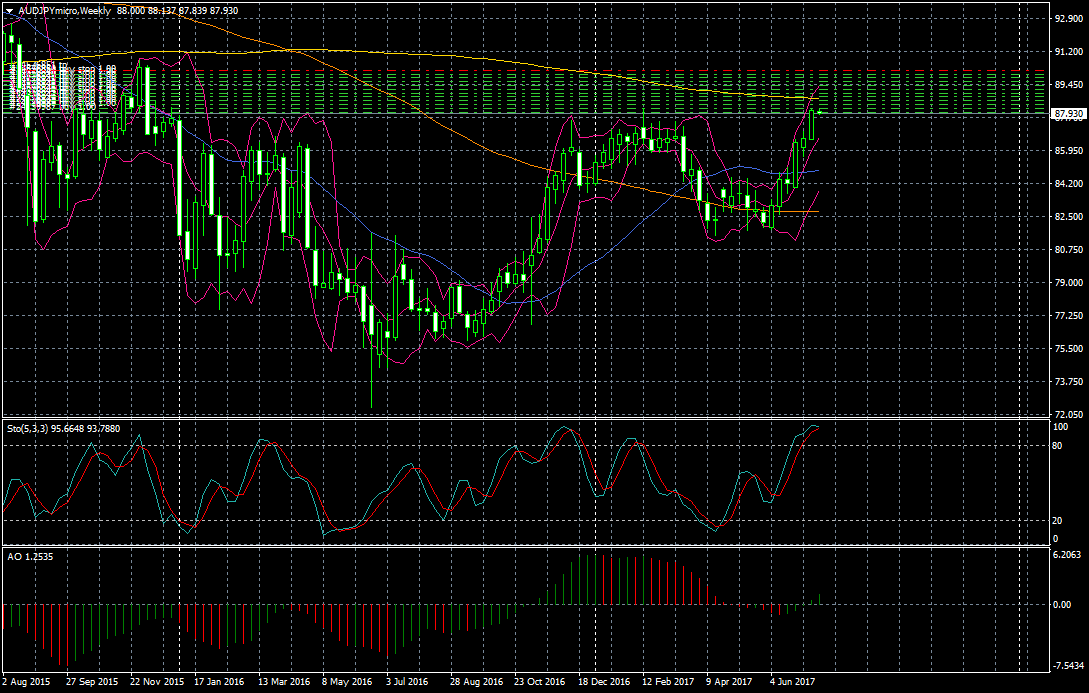Click the red dashed stop level line

tap(600, 71)
